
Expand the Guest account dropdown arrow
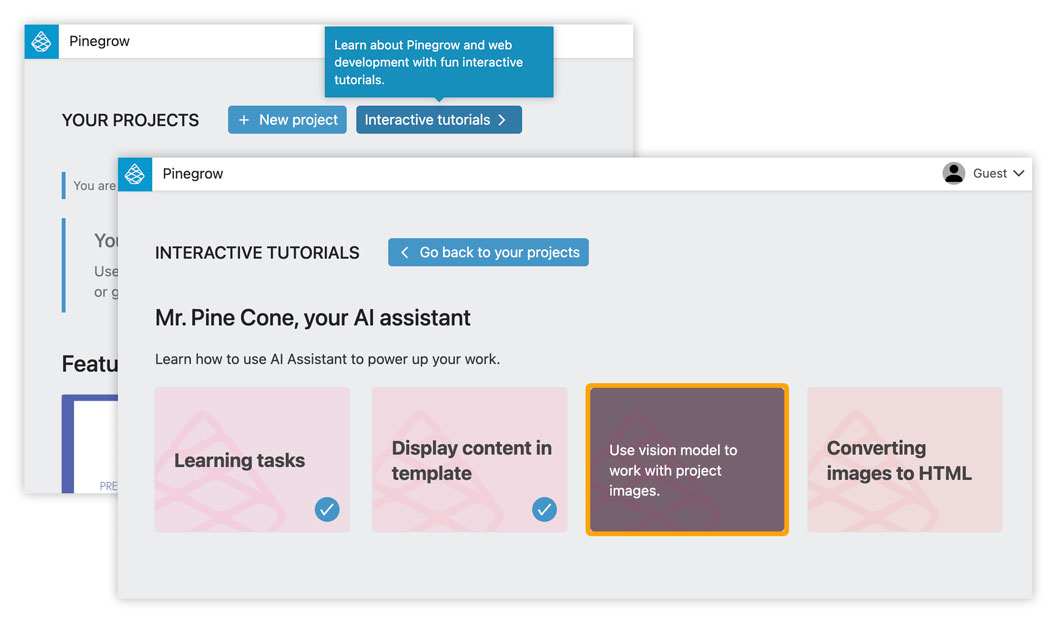point(1019,174)
